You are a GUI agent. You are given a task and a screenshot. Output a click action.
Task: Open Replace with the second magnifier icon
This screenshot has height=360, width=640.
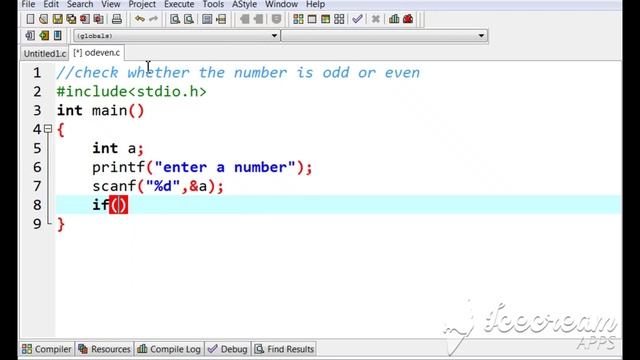pyautogui.click(x=189, y=19)
